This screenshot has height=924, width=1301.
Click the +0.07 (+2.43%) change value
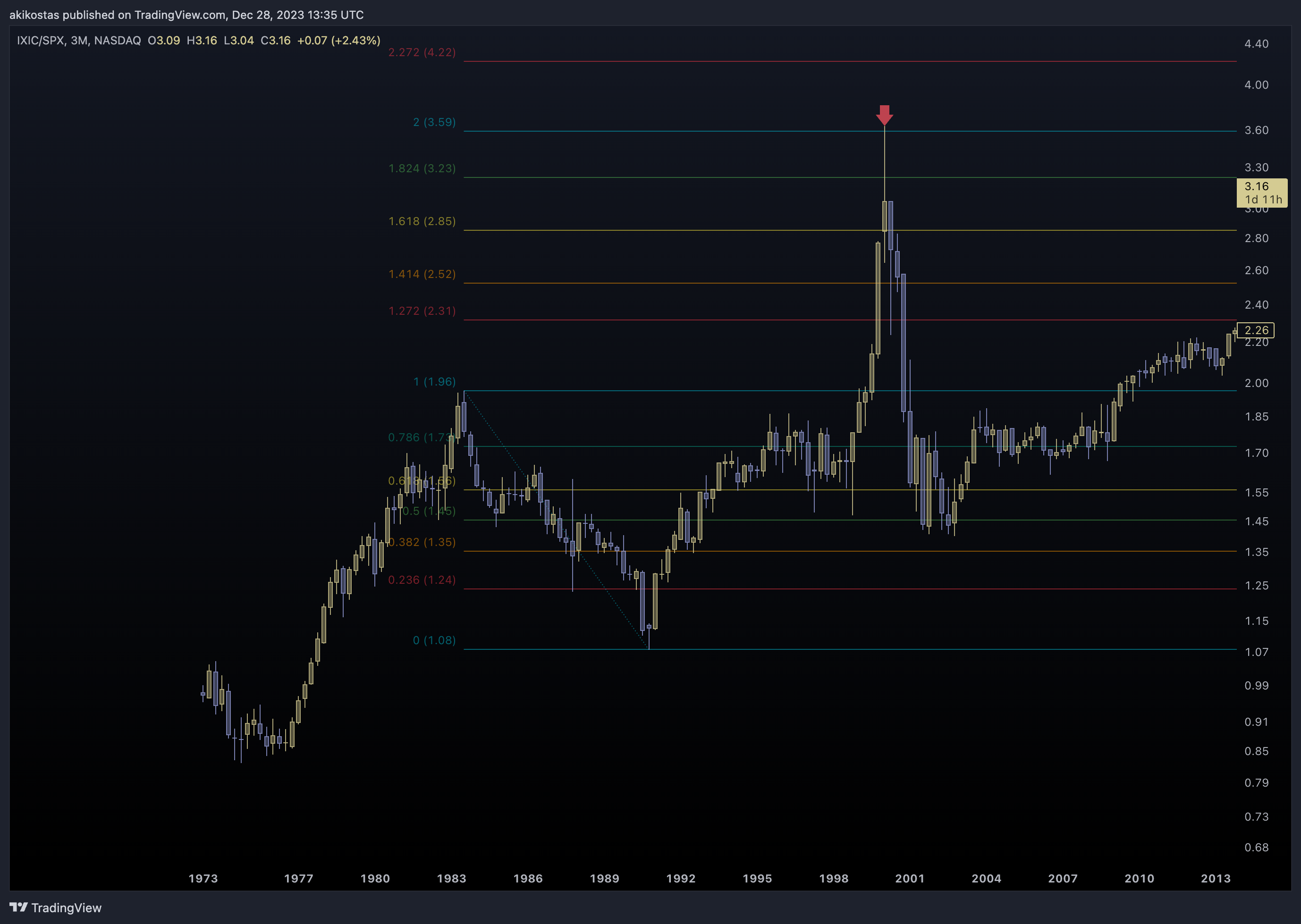[338, 41]
